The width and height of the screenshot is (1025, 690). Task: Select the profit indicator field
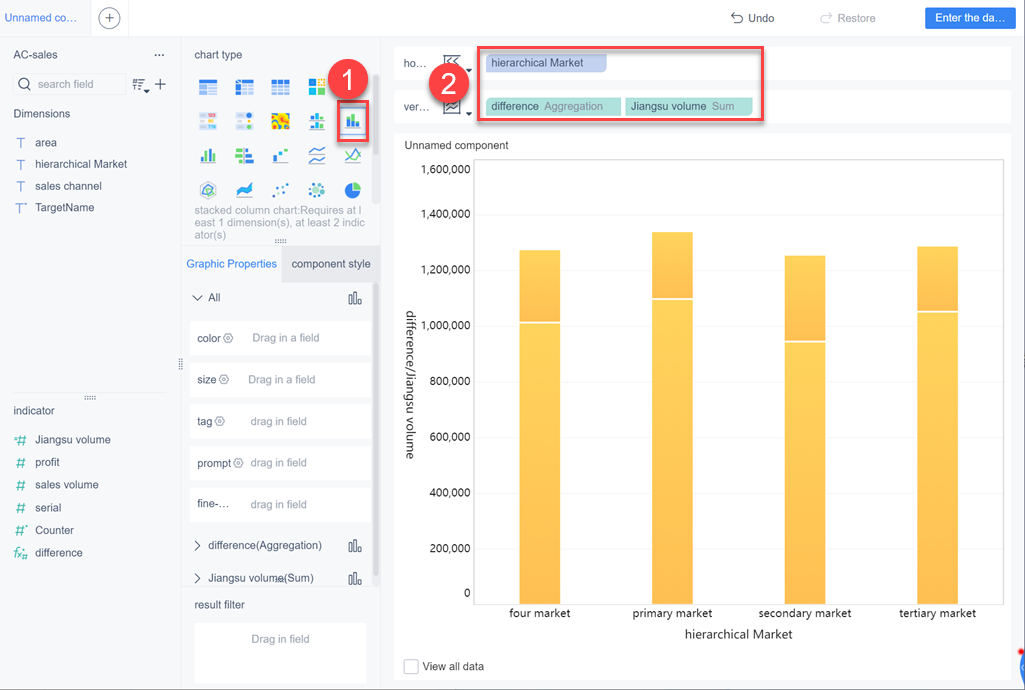(47, 462)
